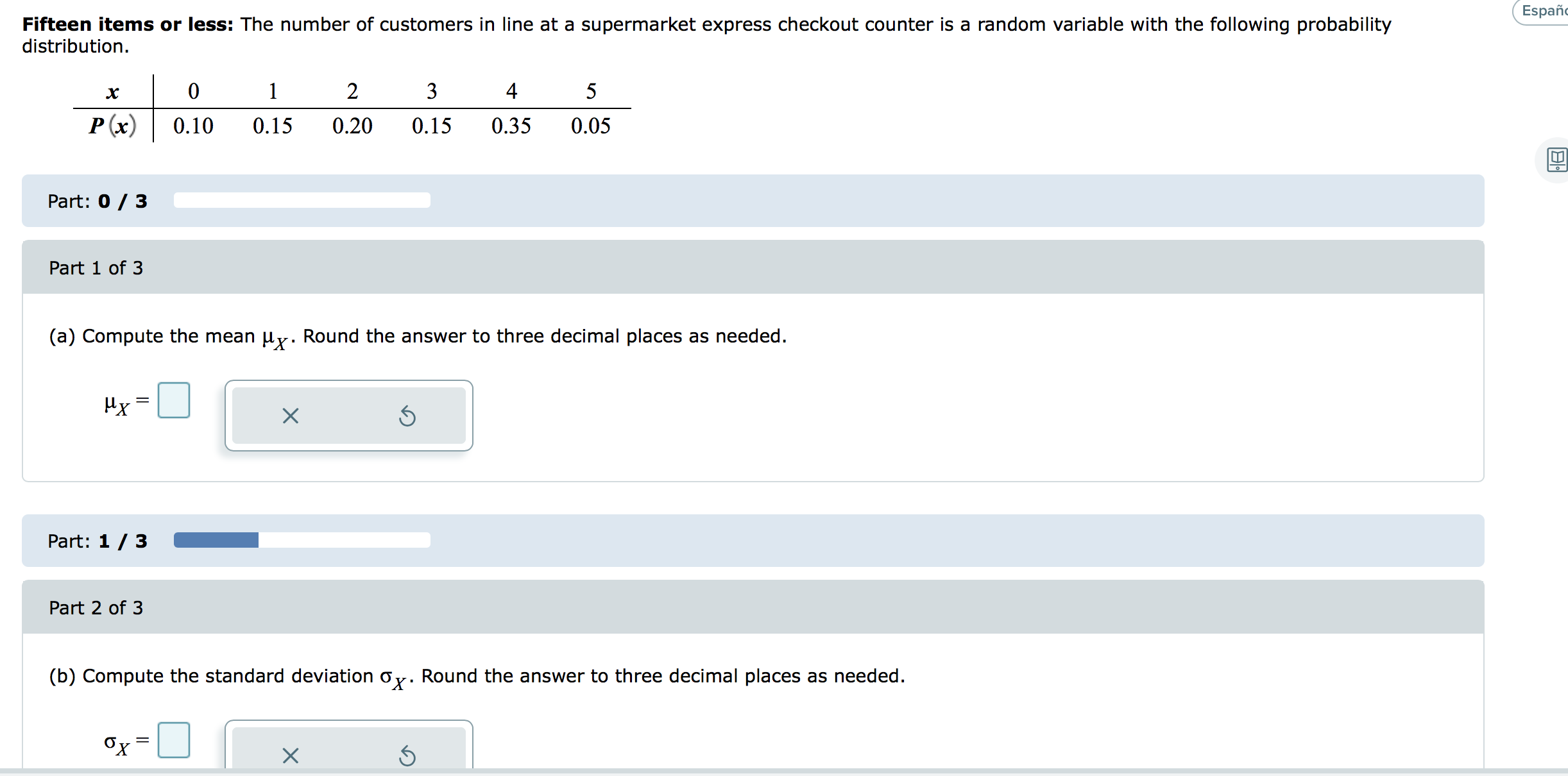
Task: Click the σX answer entry box
Action: tap(174, 739)
